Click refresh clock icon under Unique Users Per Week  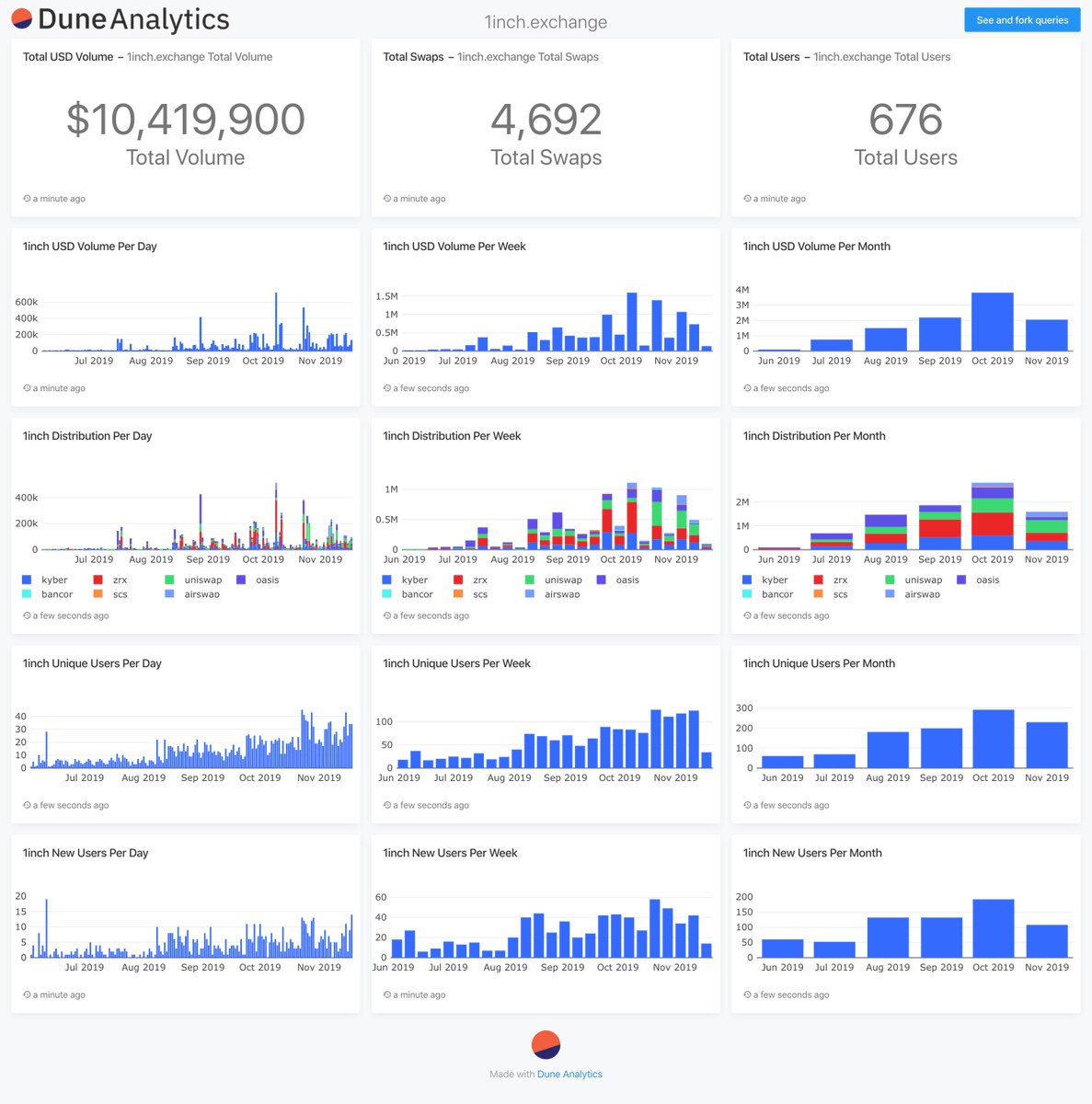387,805
